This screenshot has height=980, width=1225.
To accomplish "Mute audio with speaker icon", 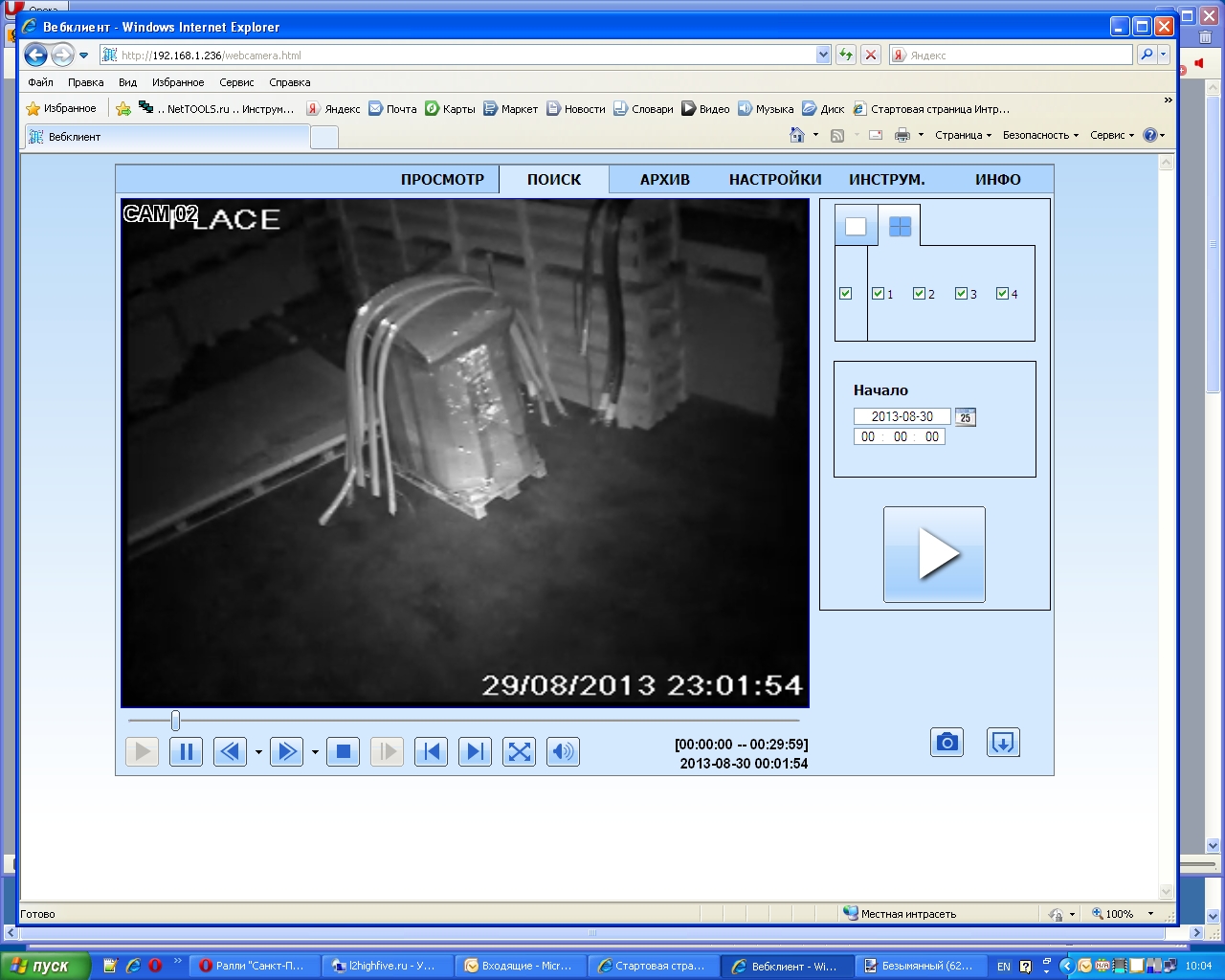I will (x=563, y=752).
